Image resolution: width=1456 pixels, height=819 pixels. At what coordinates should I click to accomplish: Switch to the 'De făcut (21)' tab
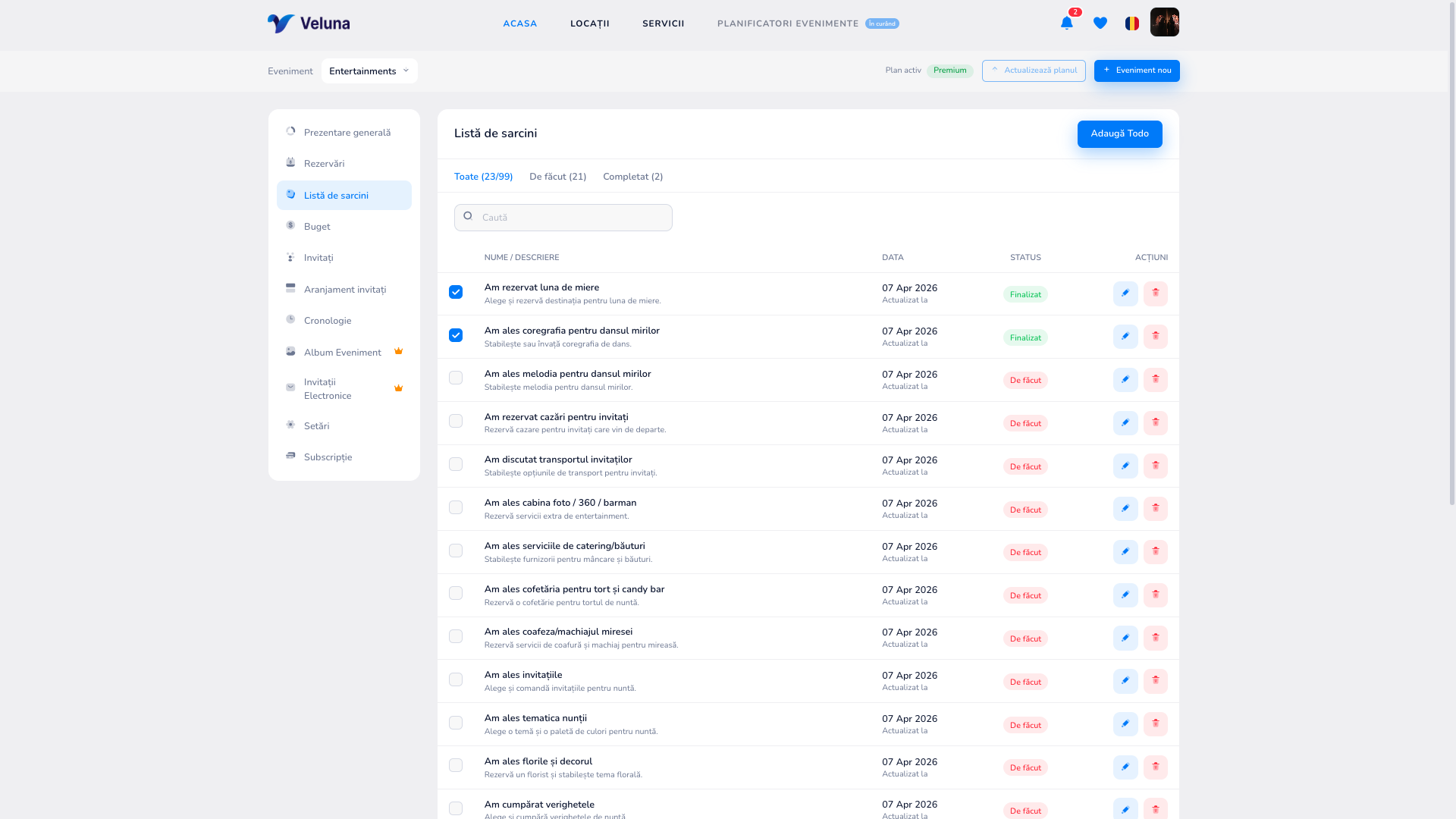tap(557, 177)
